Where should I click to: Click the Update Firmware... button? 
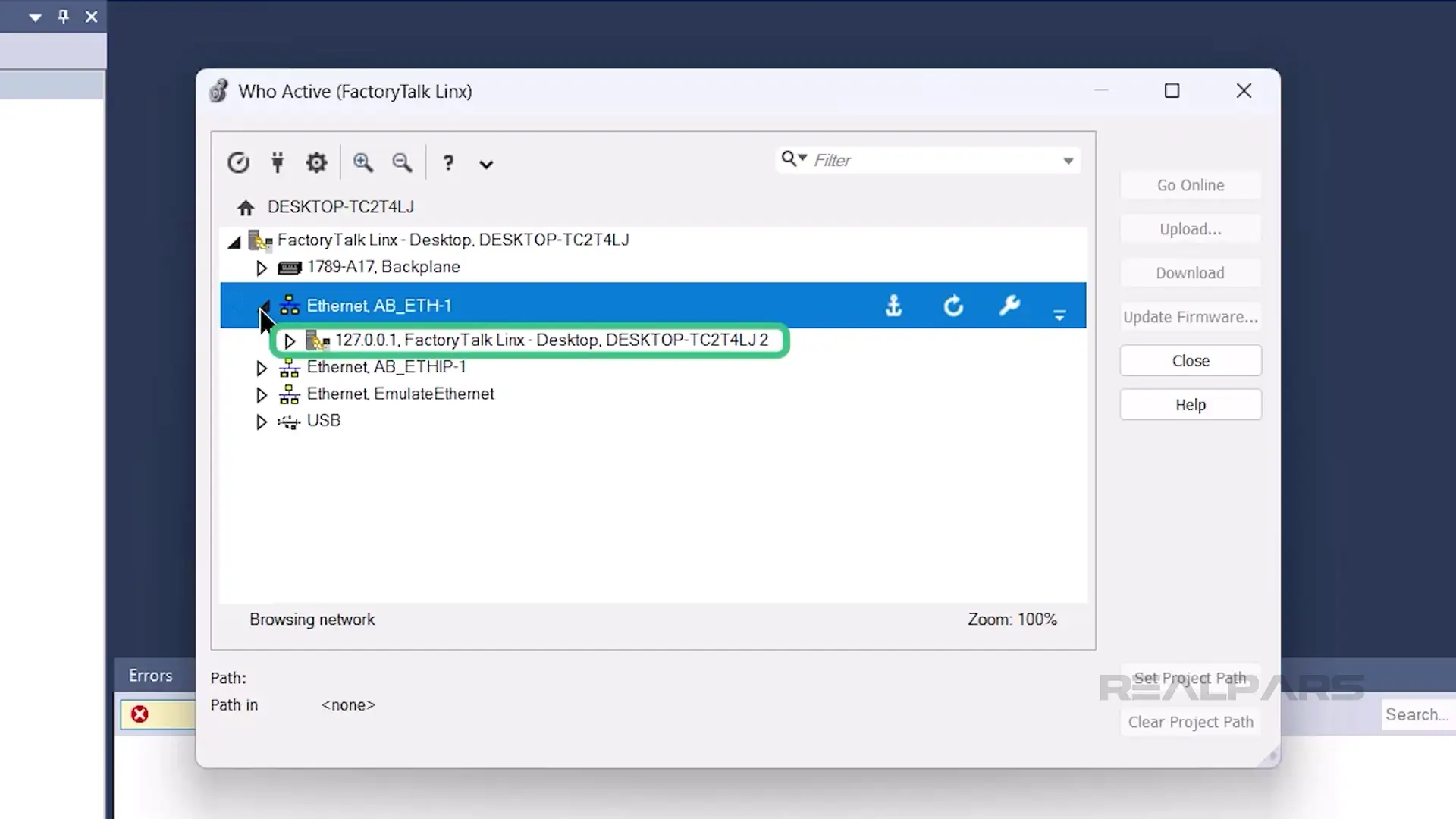pyautogui.click(x=1191, y=317)
